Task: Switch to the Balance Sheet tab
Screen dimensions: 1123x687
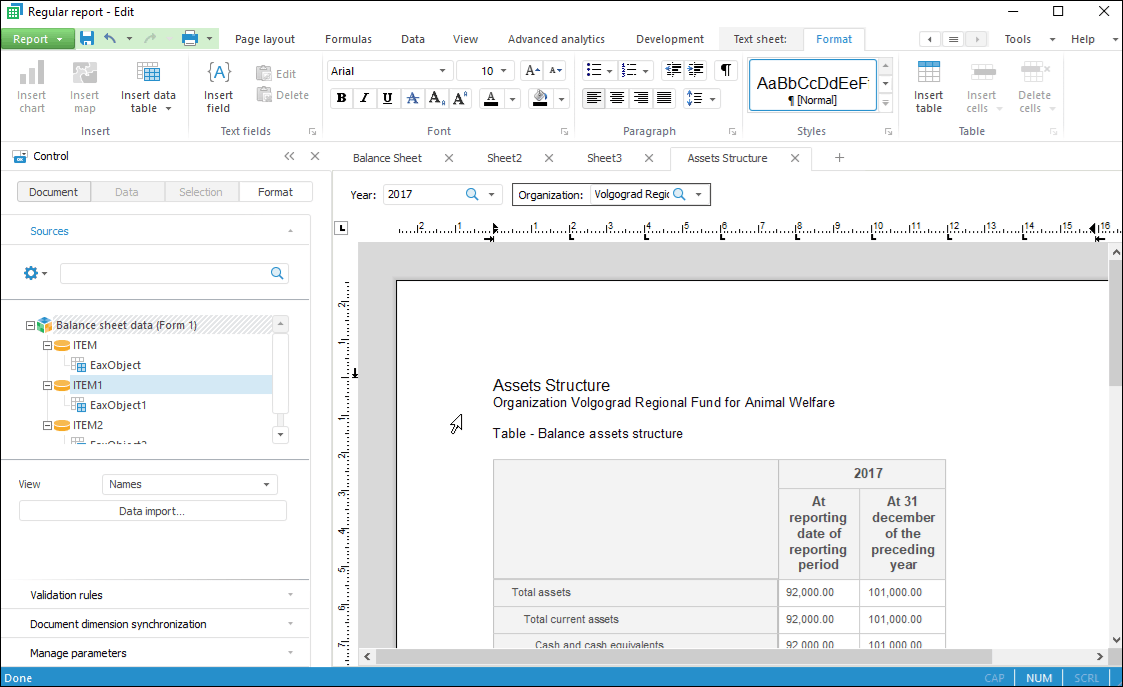Action: tap(387, 158)
